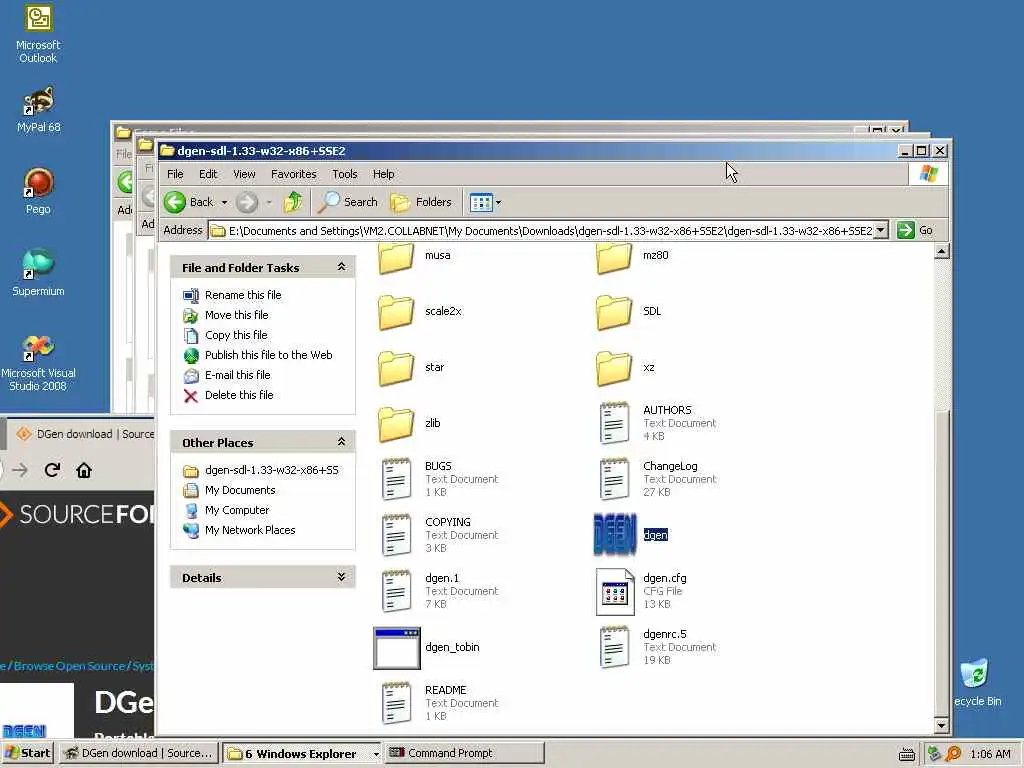Go to My Network Places
Screen dimensions: 1024x768
pyautogui.click(x=249, y=530)
